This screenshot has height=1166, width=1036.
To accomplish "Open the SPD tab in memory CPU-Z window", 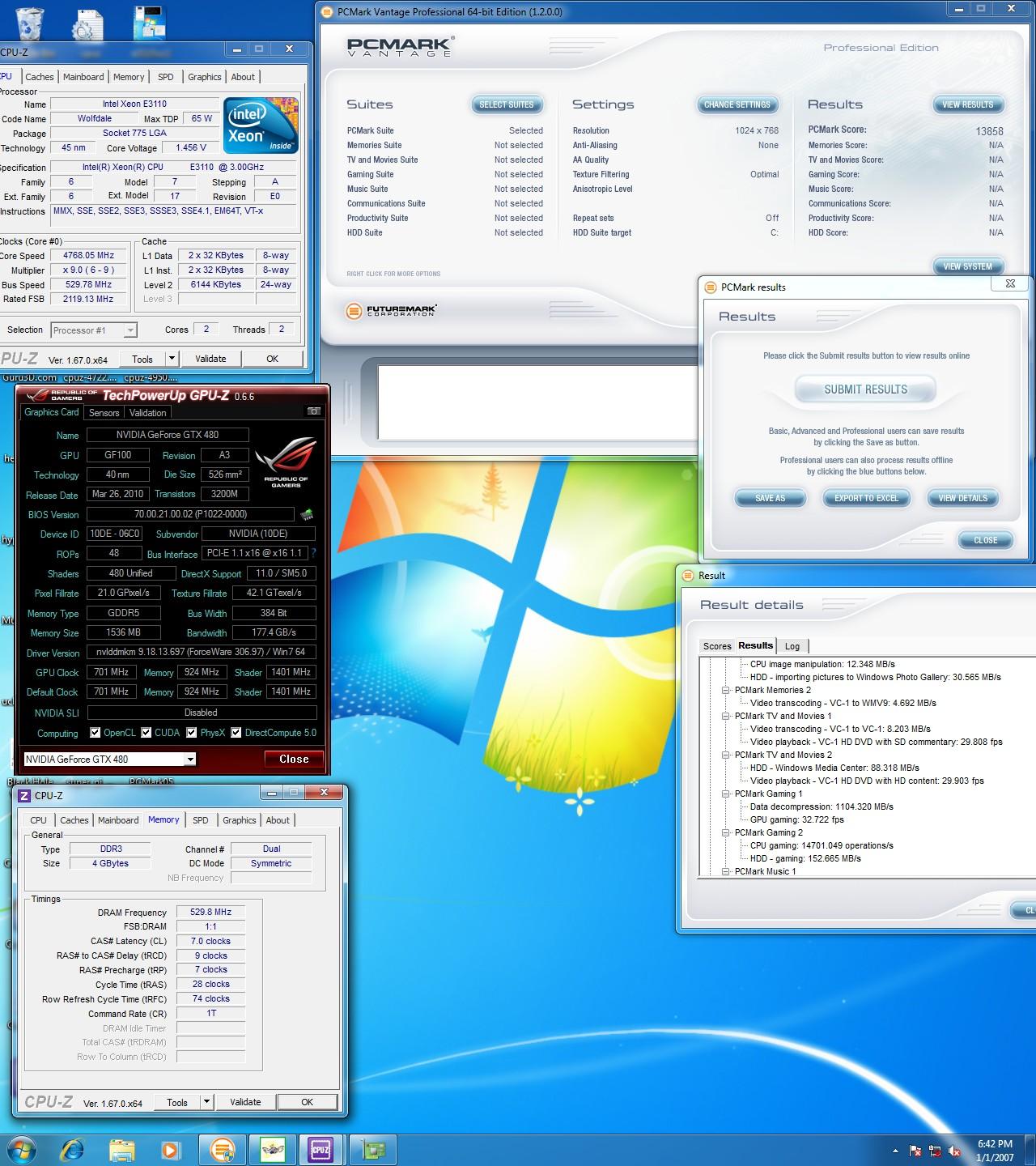I will pyautogui.click(x=201, y=820).
